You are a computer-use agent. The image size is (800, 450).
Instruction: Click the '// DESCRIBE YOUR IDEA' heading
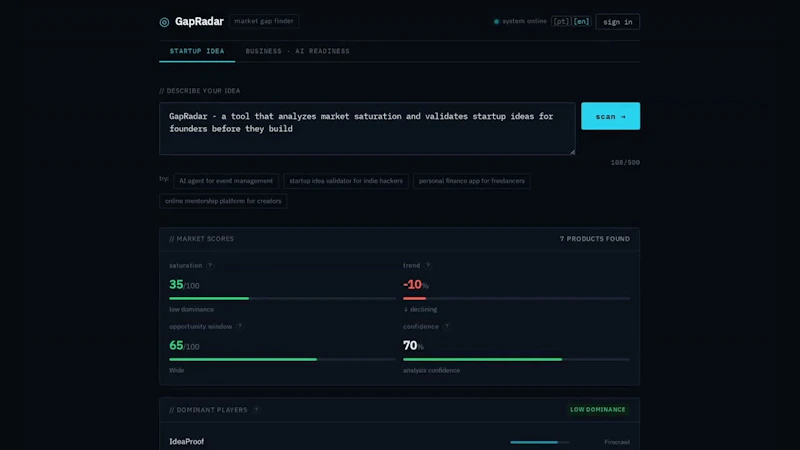[199, 91]
